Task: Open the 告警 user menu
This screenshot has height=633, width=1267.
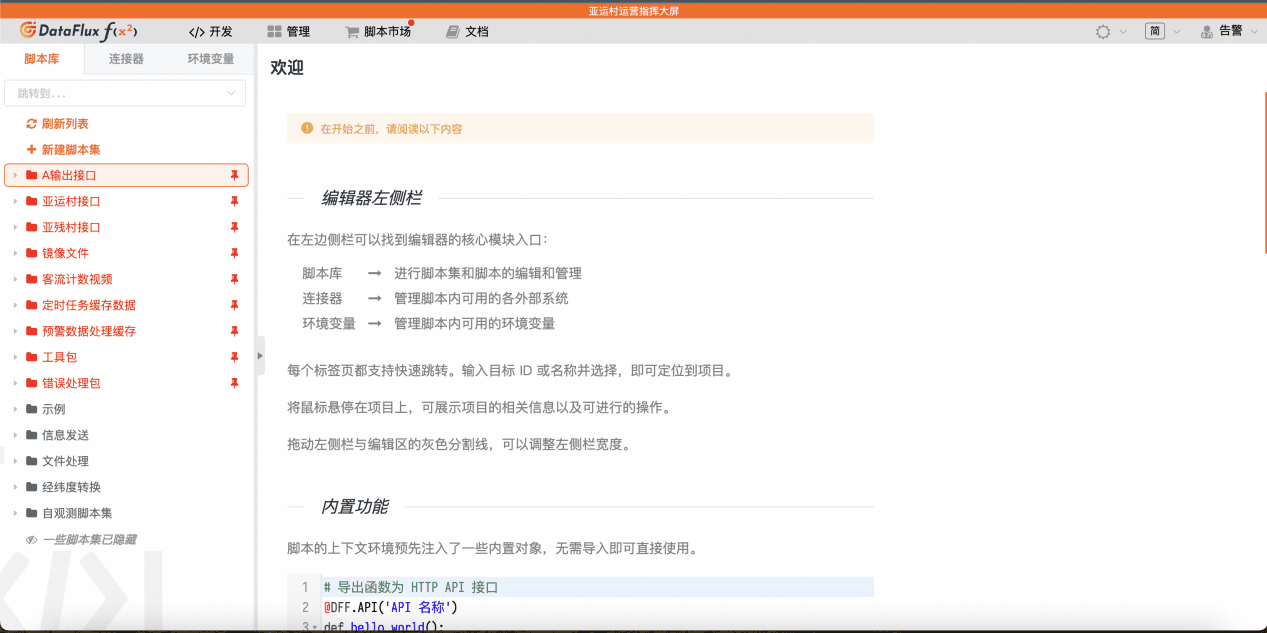Action: pos(1227,32)
